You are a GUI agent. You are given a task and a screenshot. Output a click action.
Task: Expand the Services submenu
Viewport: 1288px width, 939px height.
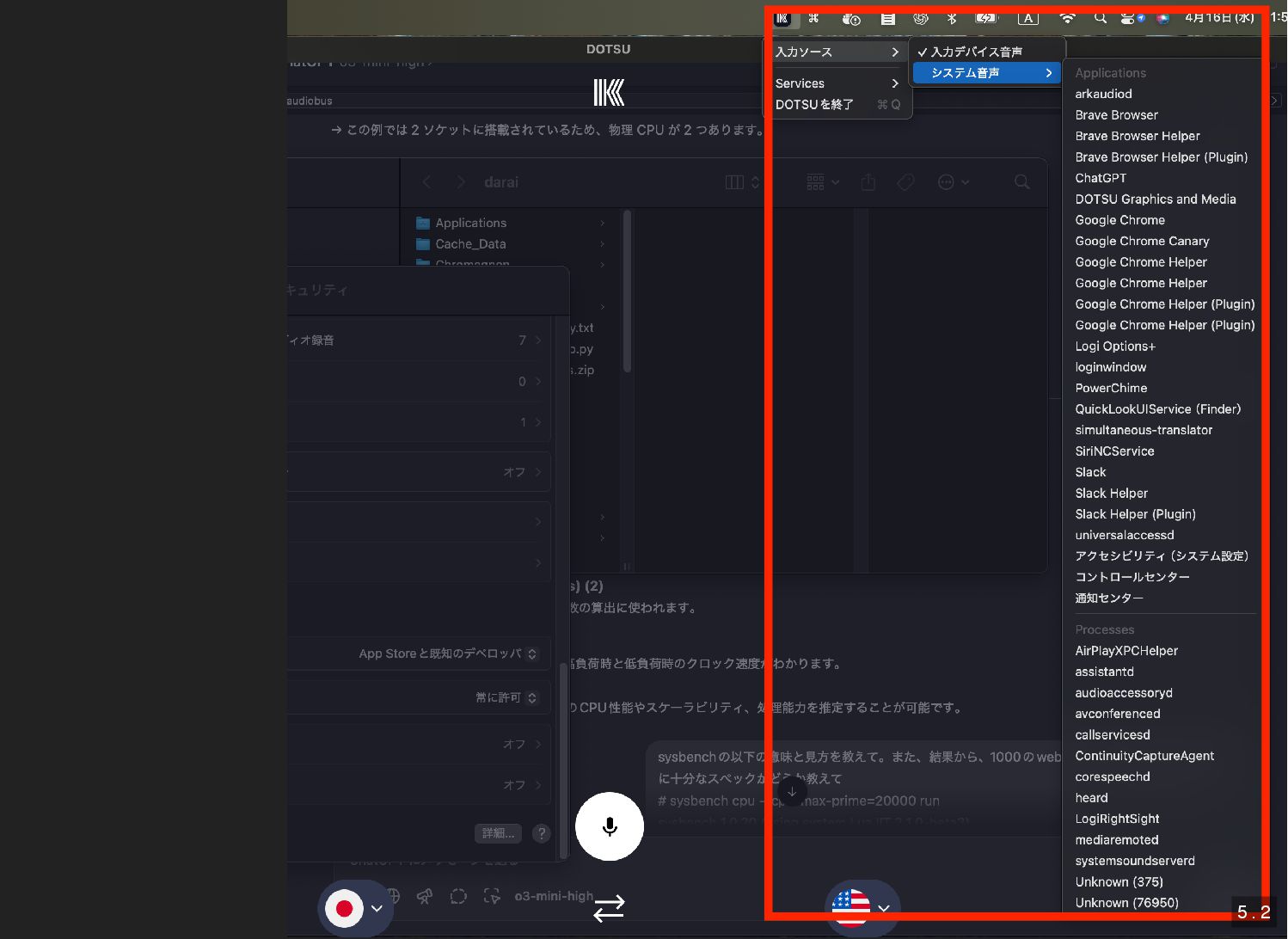837,83
